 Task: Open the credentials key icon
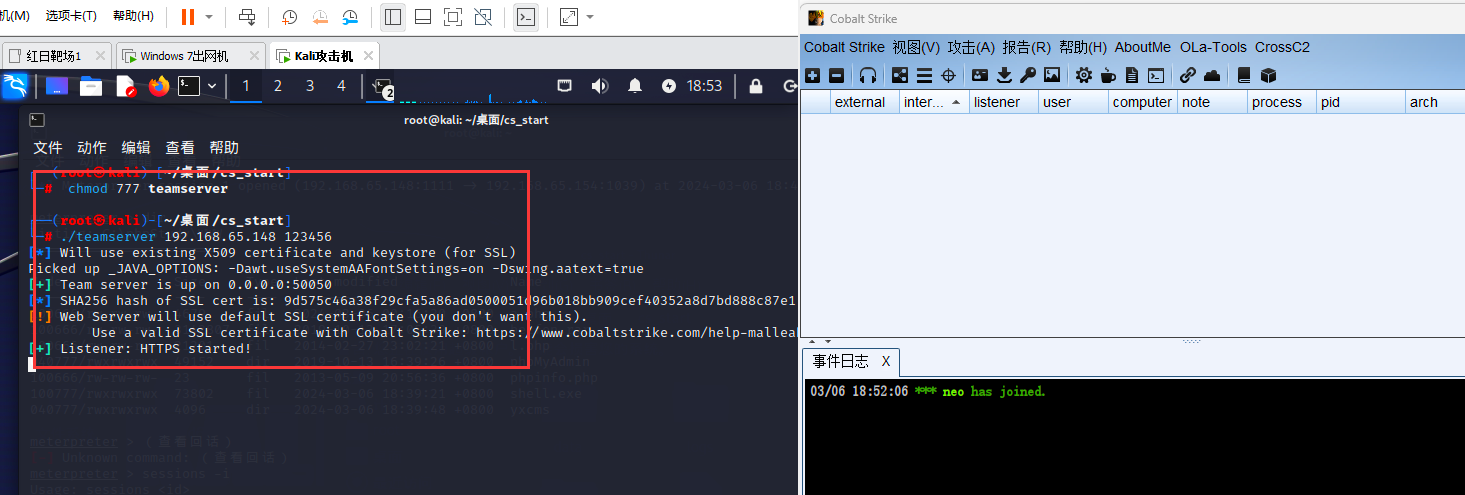pyautogui.click(x=1027, y=75)
